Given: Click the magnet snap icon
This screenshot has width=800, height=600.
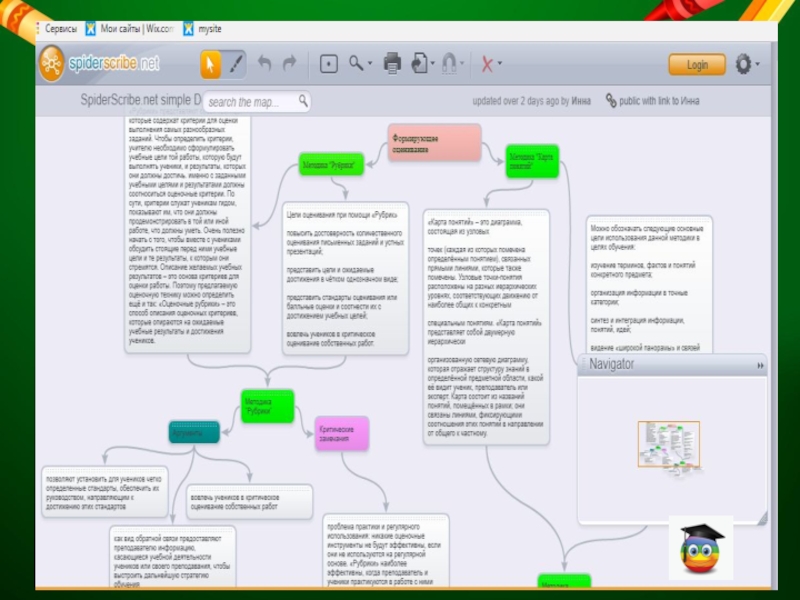Looking at the screenshot, I should 449,64.
